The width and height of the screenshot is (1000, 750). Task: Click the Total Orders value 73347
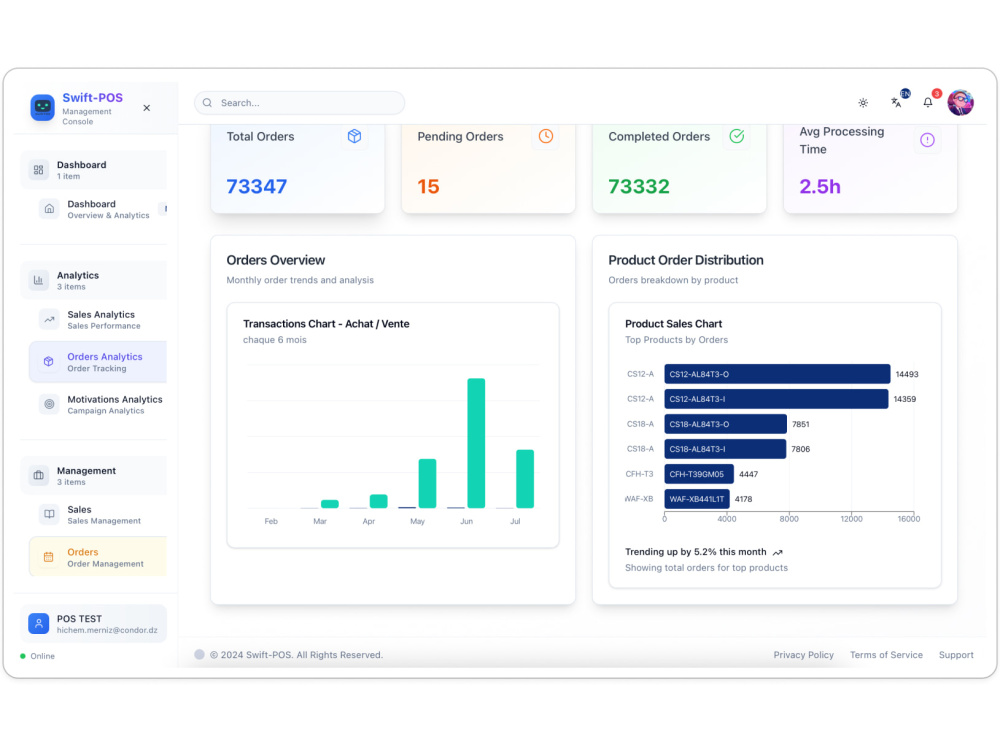click(257, 186)
